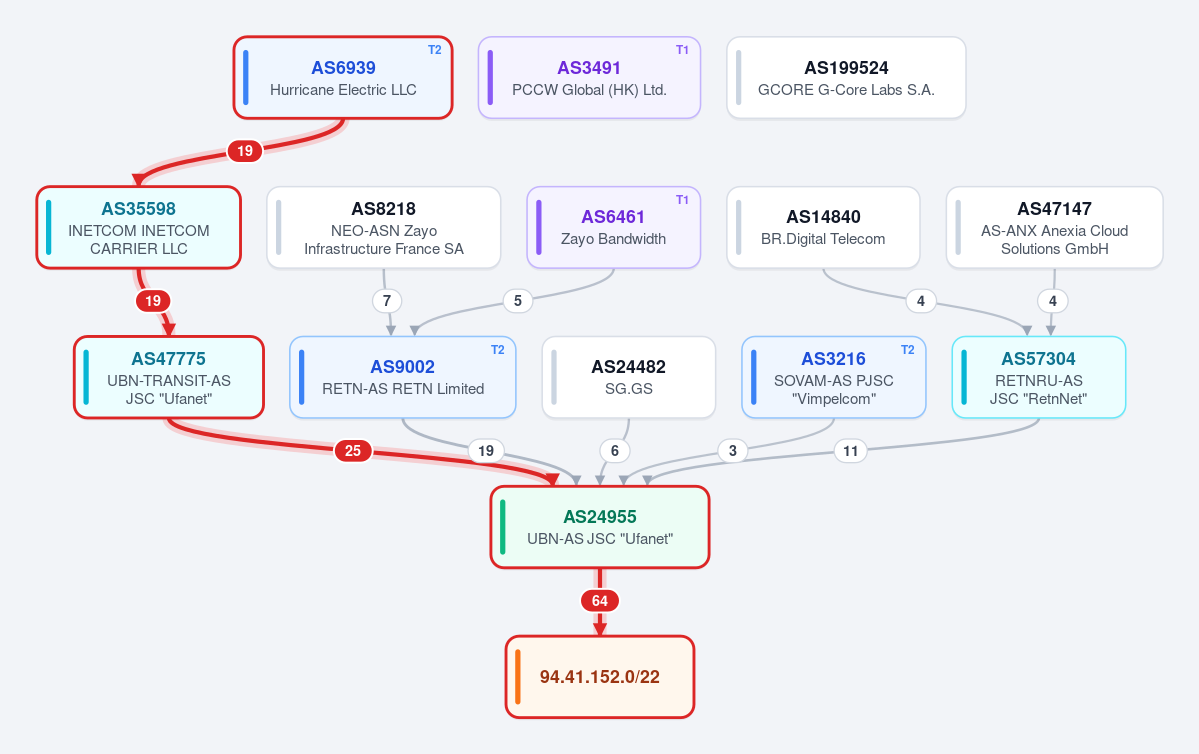
Task: Click the AS3491 PCCW Global node
Action: pyautogui.click(x=589, y=78)
